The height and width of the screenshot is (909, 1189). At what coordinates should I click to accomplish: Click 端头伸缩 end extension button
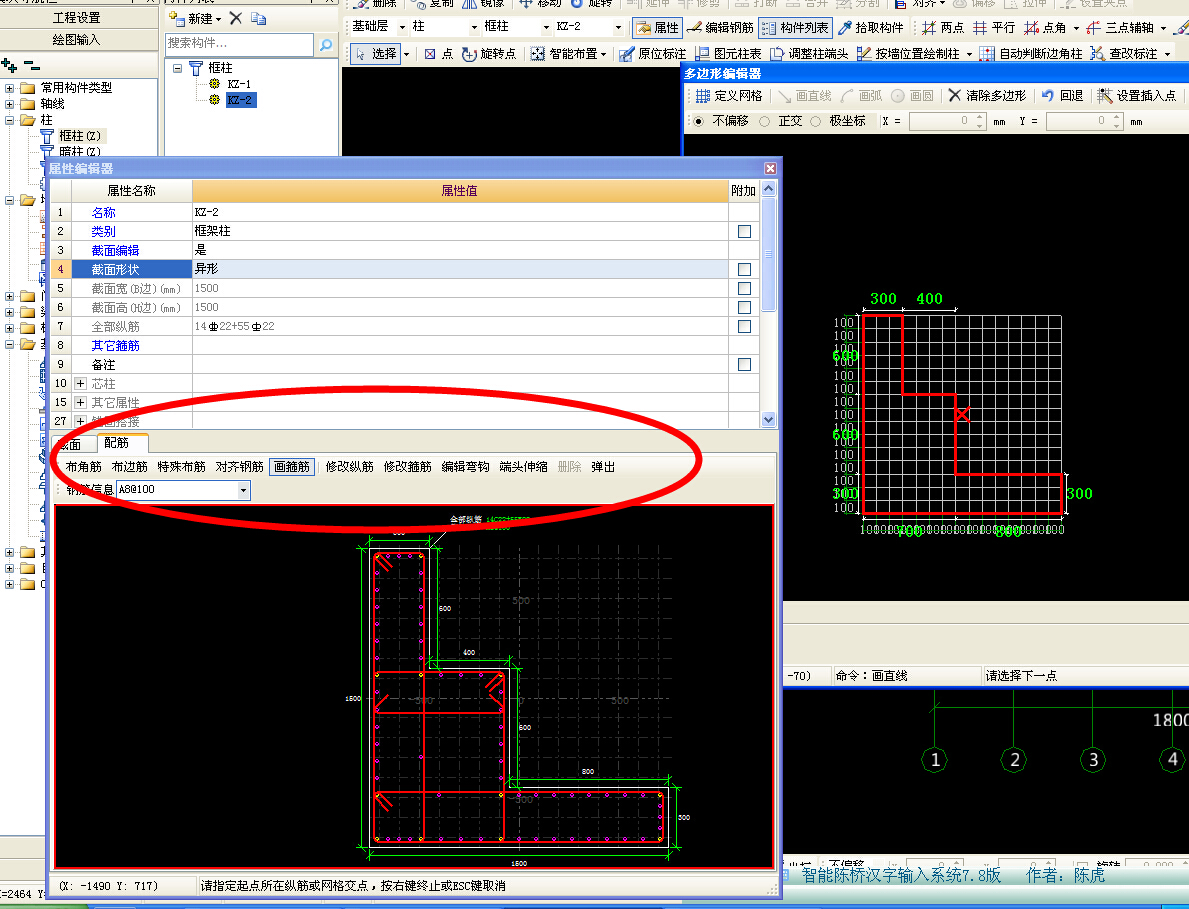[524, 467]
